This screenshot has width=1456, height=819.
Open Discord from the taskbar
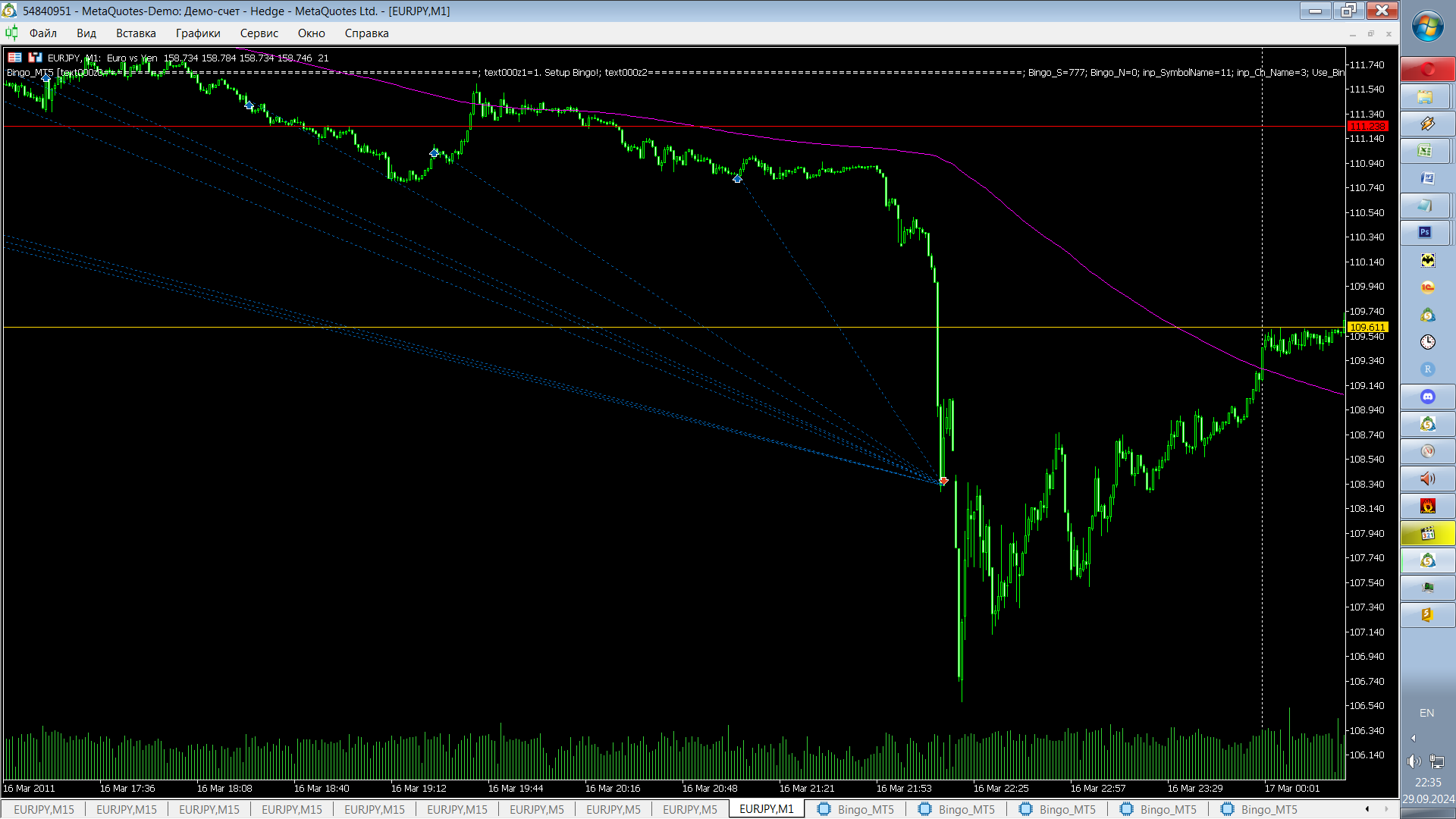coord(1427,397)
